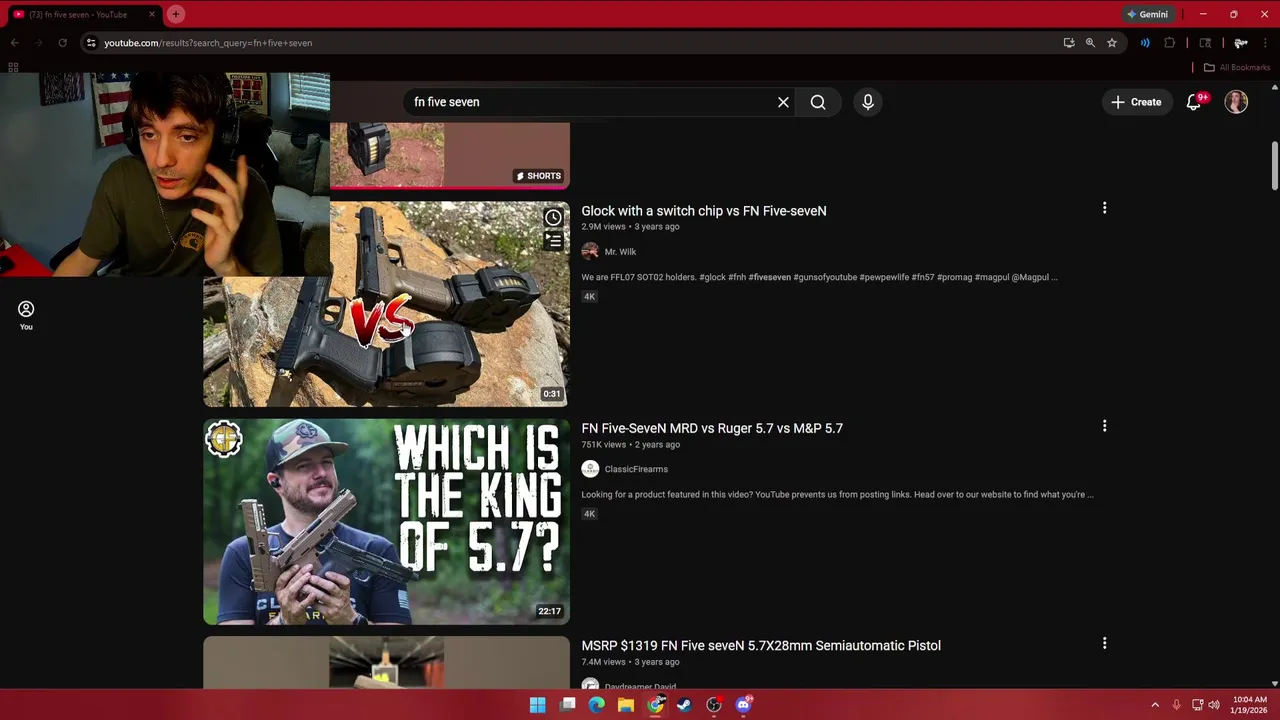Open Gemini in Chrome

[x=1147, y=14]
